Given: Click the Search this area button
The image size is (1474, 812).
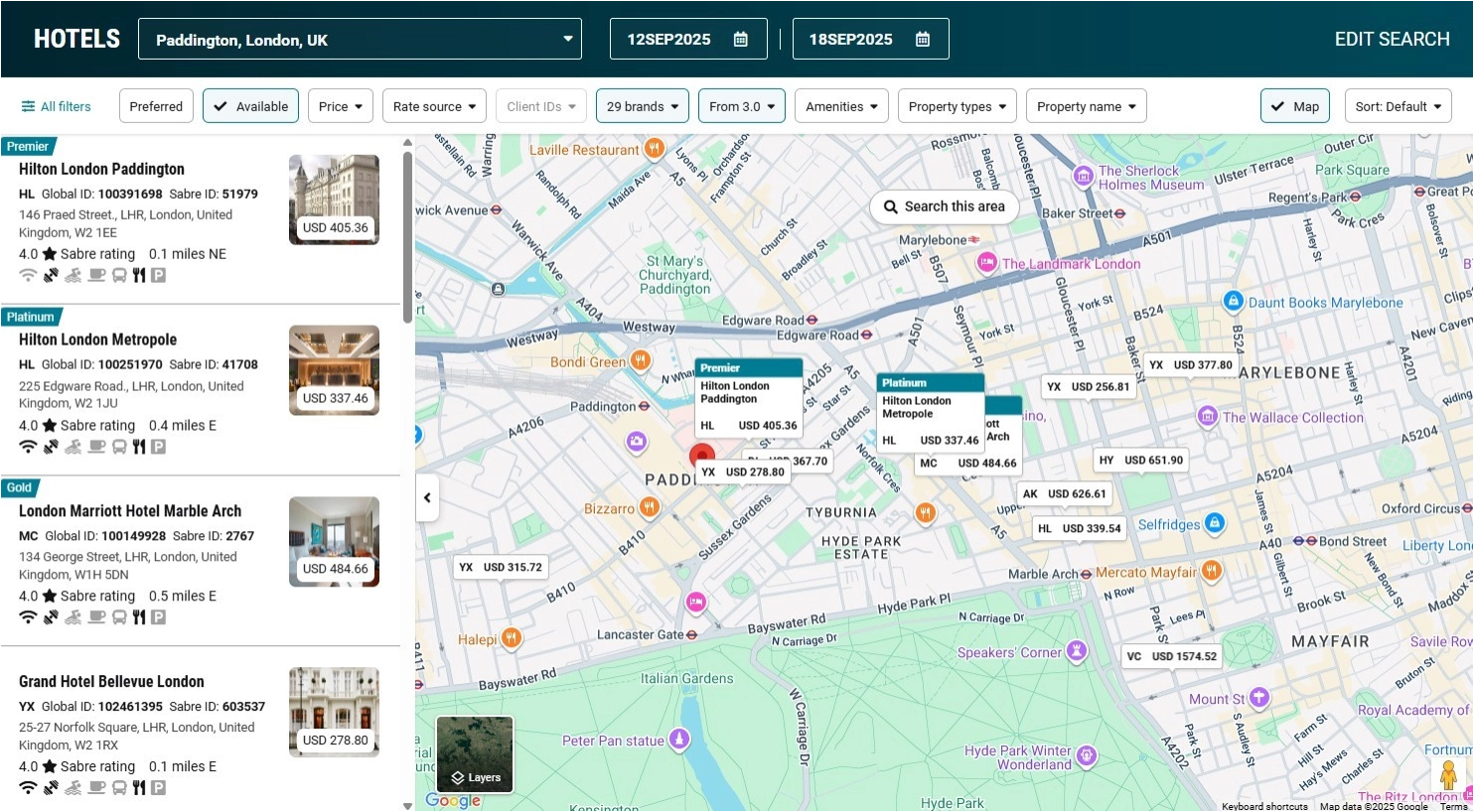Looking at the screenshot, I should tap(944, 206).
